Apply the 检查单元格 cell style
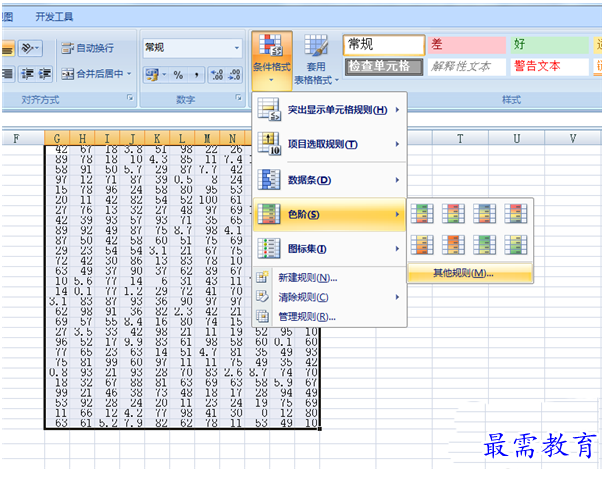 pos(384,66)
